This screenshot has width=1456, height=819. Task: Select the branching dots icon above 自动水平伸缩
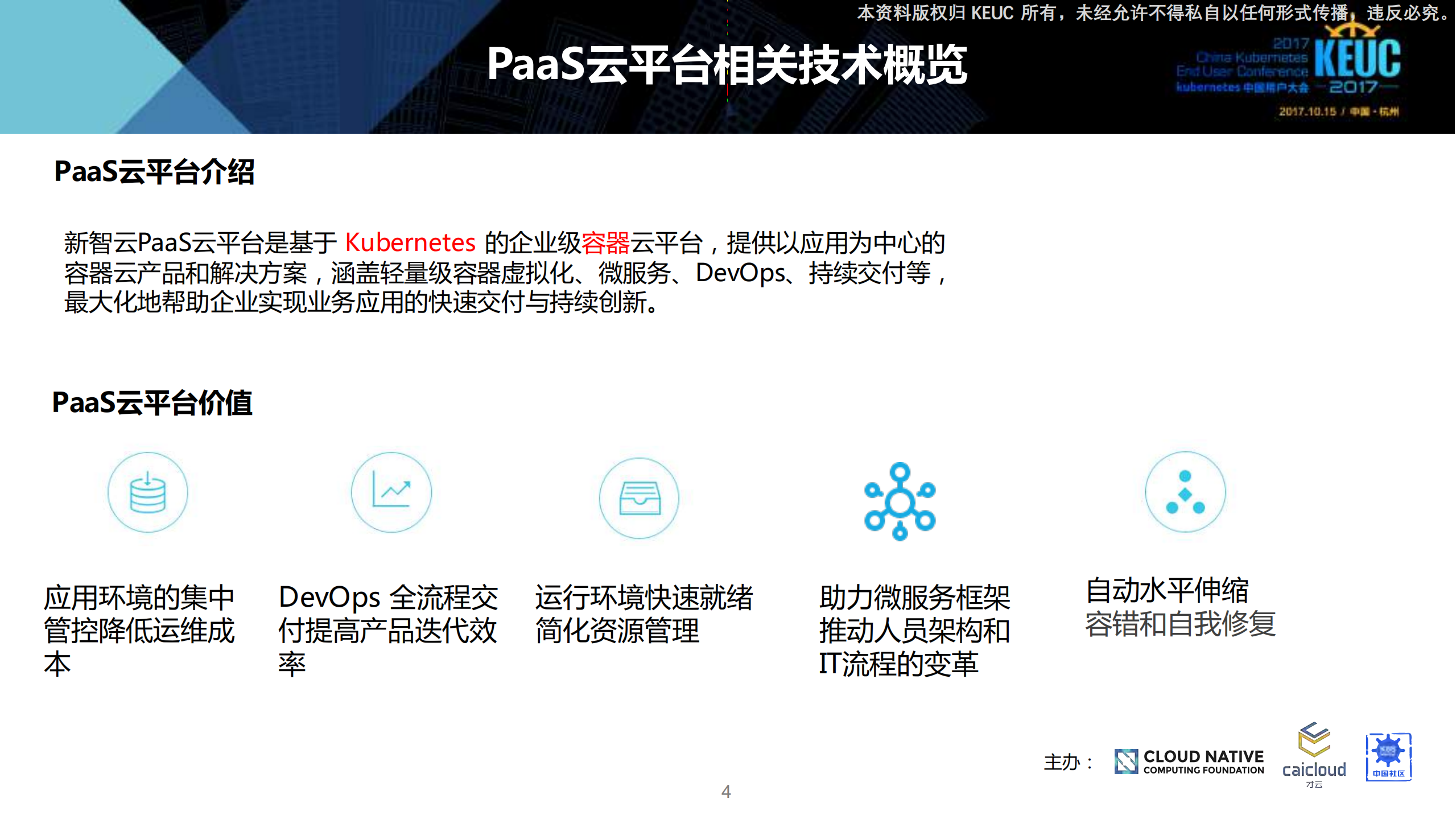1185,493
